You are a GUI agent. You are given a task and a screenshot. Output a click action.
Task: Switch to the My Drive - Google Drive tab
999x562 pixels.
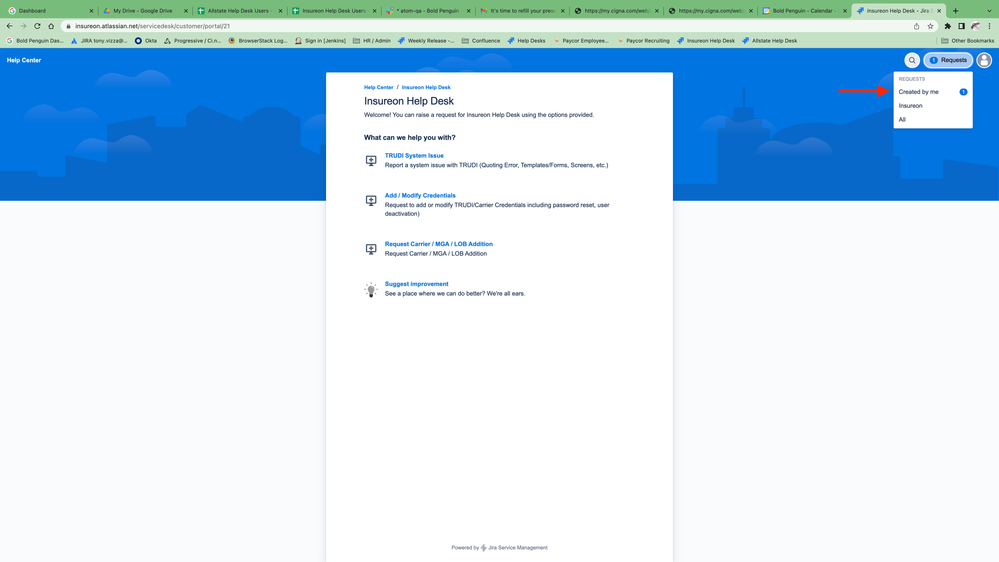pyautogui.click(x=144, y=11)
